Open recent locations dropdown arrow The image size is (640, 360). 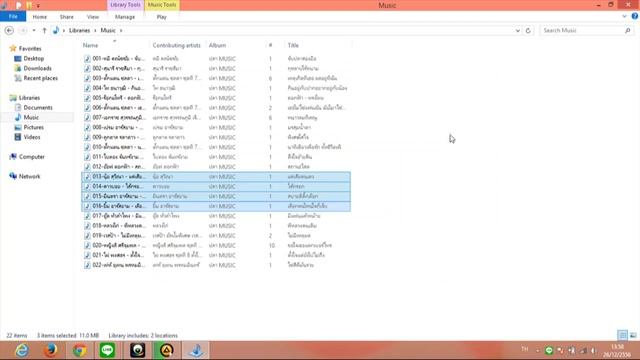(x=34, y=31)
